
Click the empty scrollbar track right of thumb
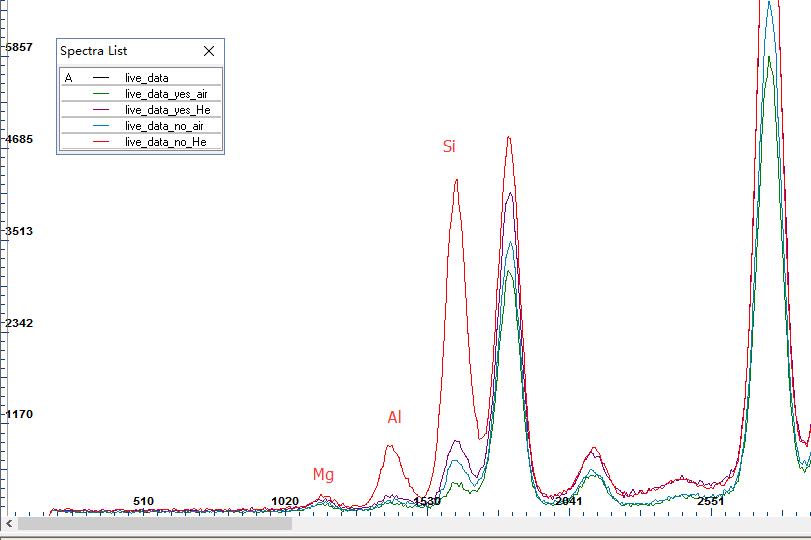pyautogui.click(x=550, y=523)
